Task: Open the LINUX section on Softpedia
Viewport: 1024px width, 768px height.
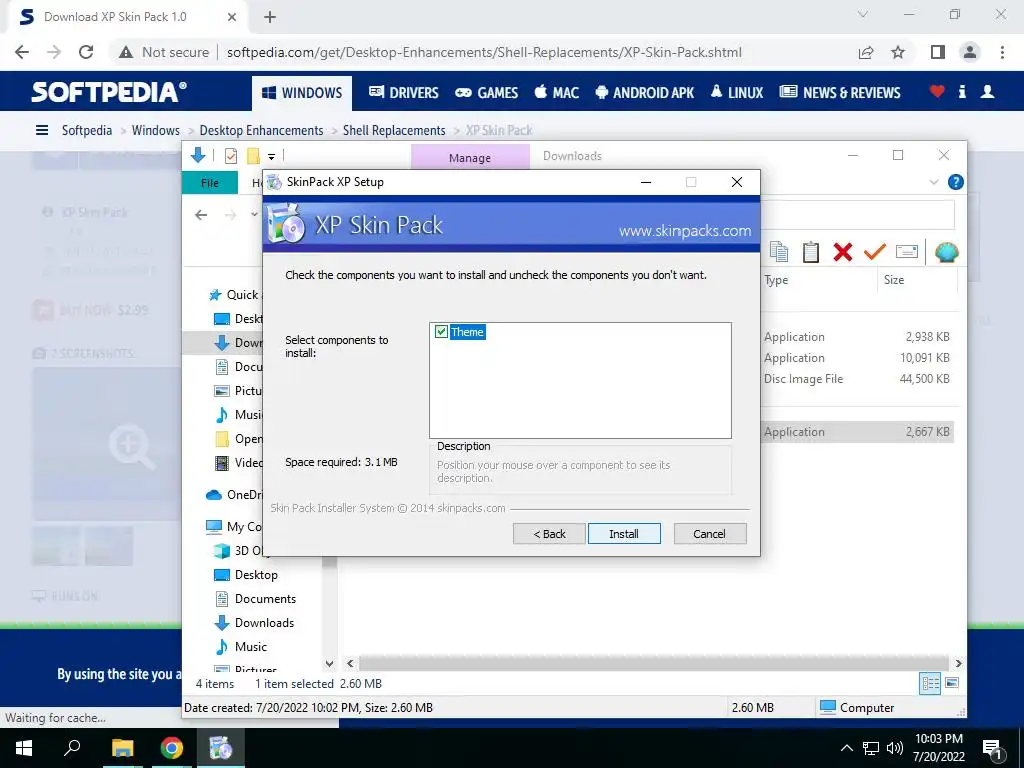Action: point(737,93)
